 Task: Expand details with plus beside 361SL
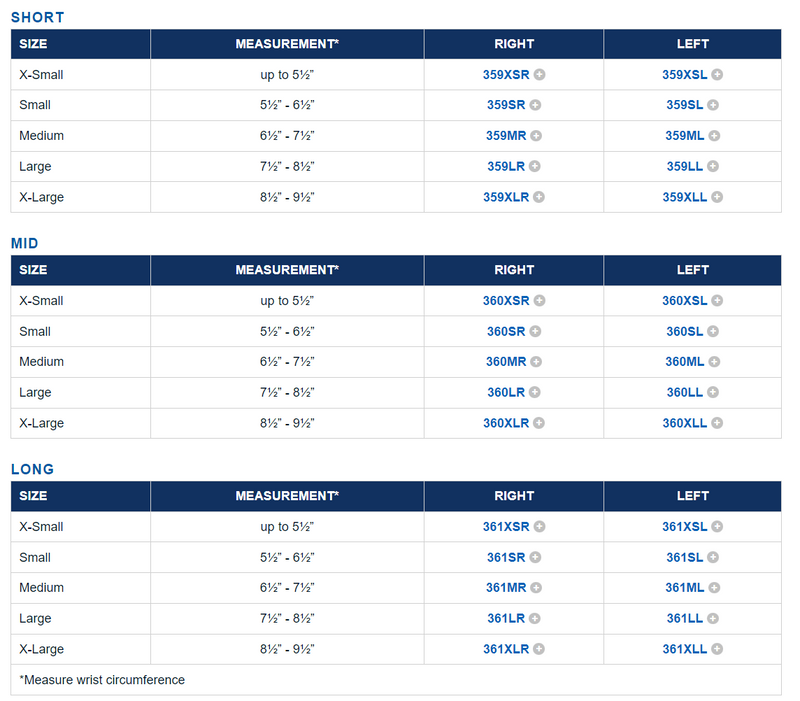click(x=713, y=558)
